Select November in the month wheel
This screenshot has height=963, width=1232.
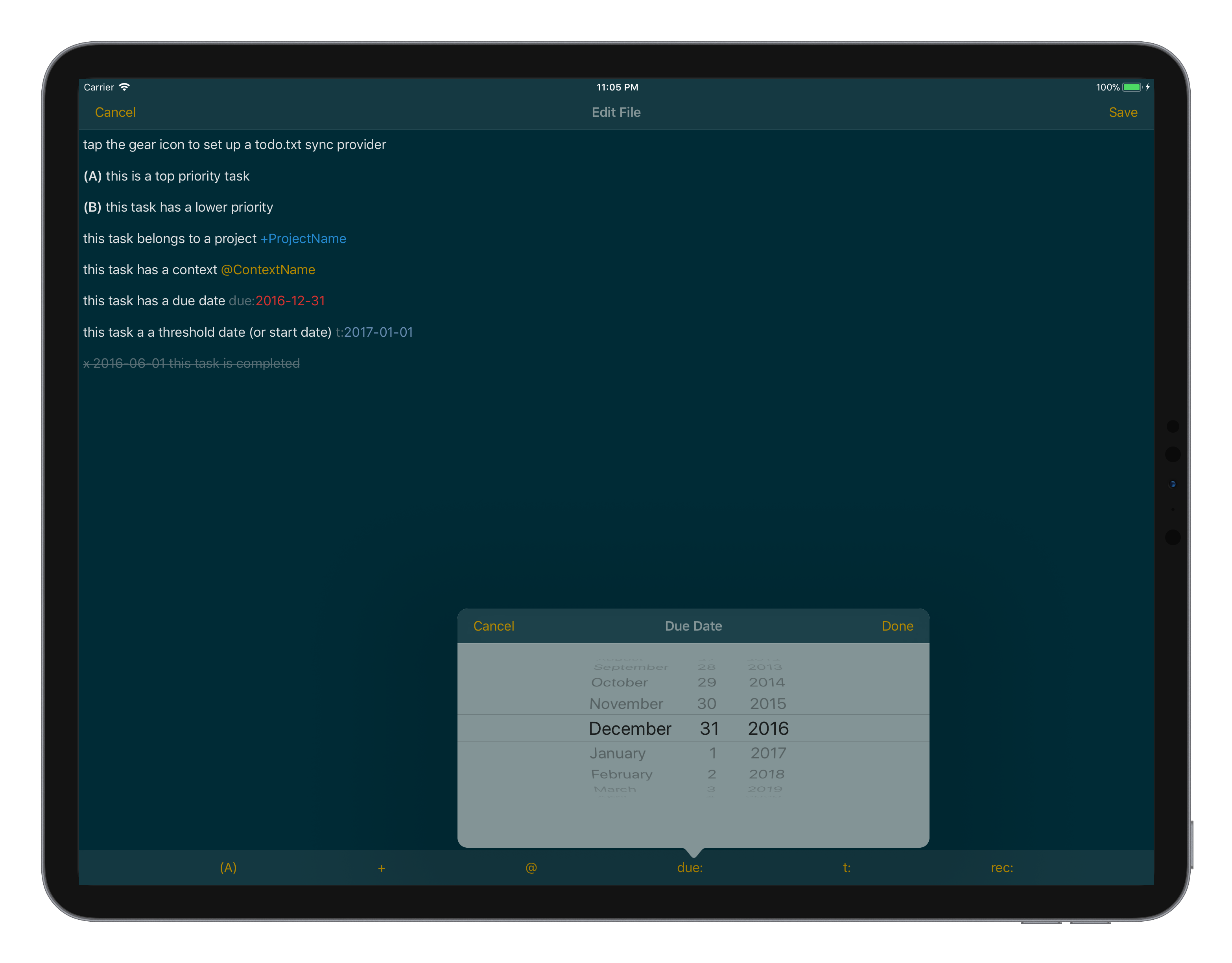pos(626,703)
